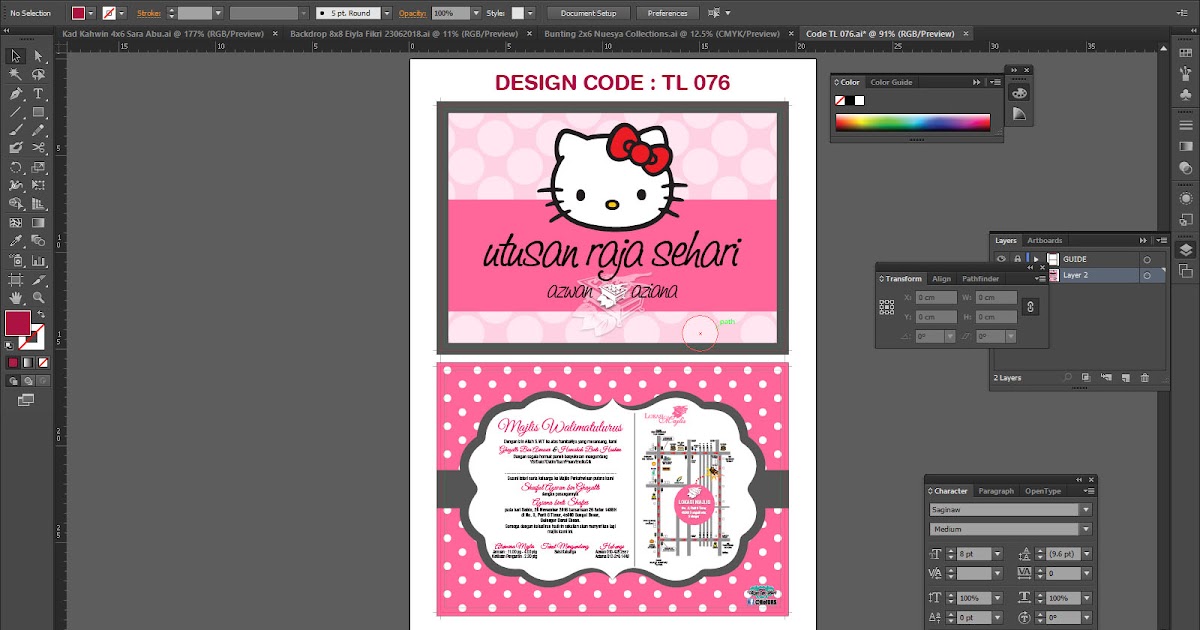Expand the GUIDE layer contents
Viewport: 1200px width, 630px height.
coord(1036,259)
